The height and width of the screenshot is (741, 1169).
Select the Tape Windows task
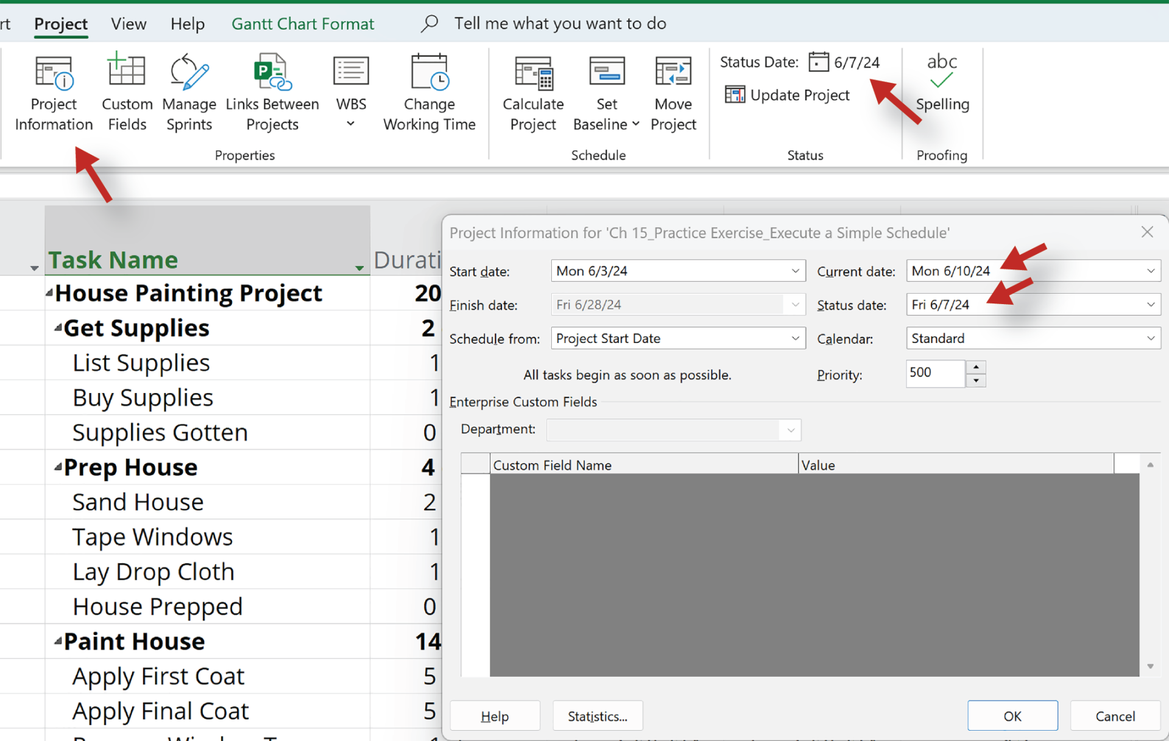[152, 537]
